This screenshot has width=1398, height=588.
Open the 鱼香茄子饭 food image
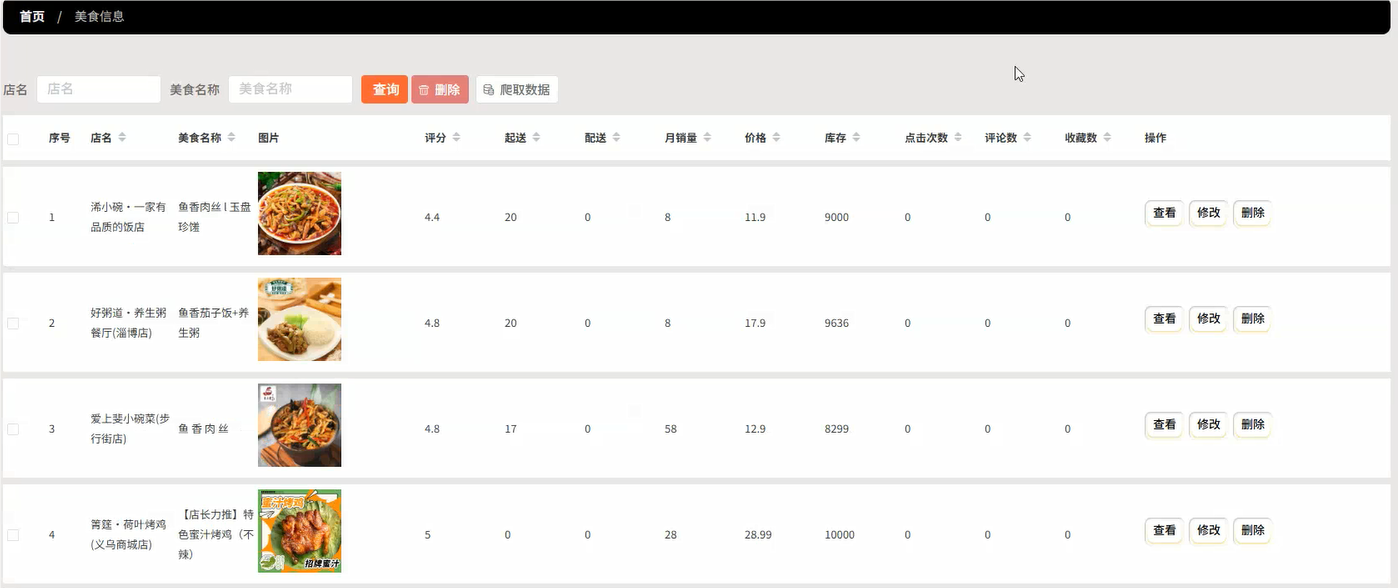tap(299, 319)
